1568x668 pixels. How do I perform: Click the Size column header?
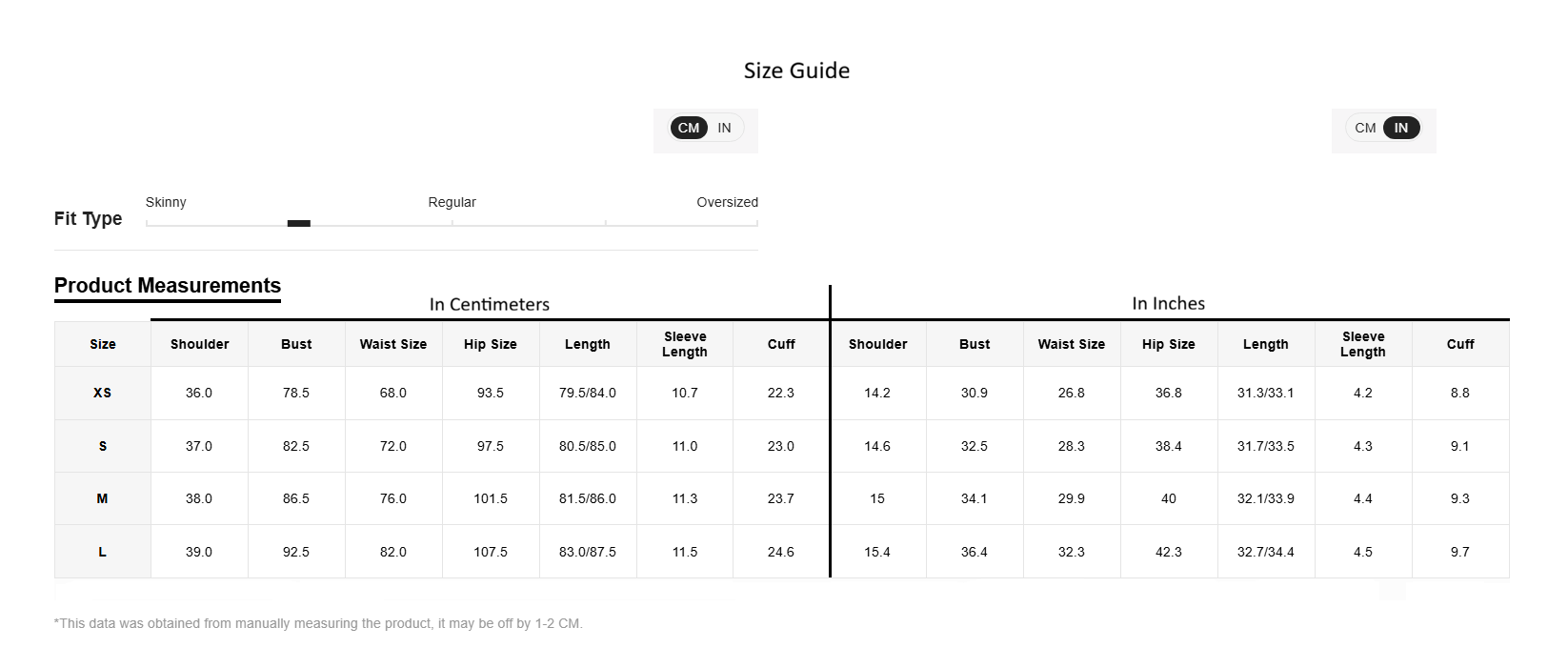(x=103, y=344)
